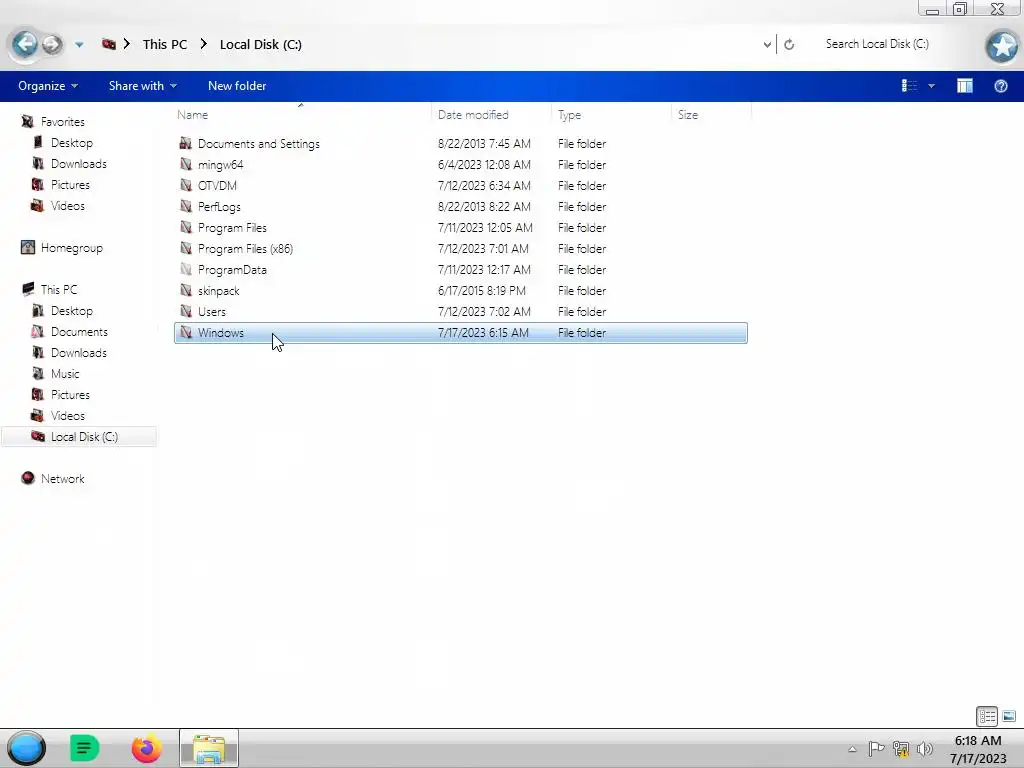The width and height of the screenshot is (1024, 768).
Task: Click the drive icon in address bar
Action: (x=108, y=44)
